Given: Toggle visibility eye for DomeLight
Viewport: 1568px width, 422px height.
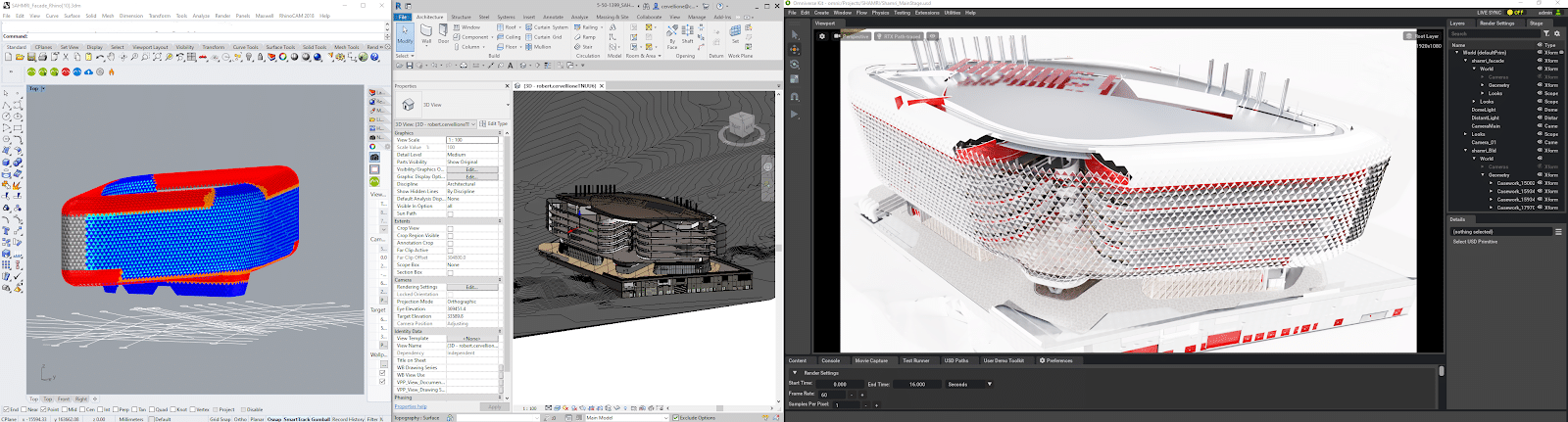Looking at the screenshot, I should 1540,110.
